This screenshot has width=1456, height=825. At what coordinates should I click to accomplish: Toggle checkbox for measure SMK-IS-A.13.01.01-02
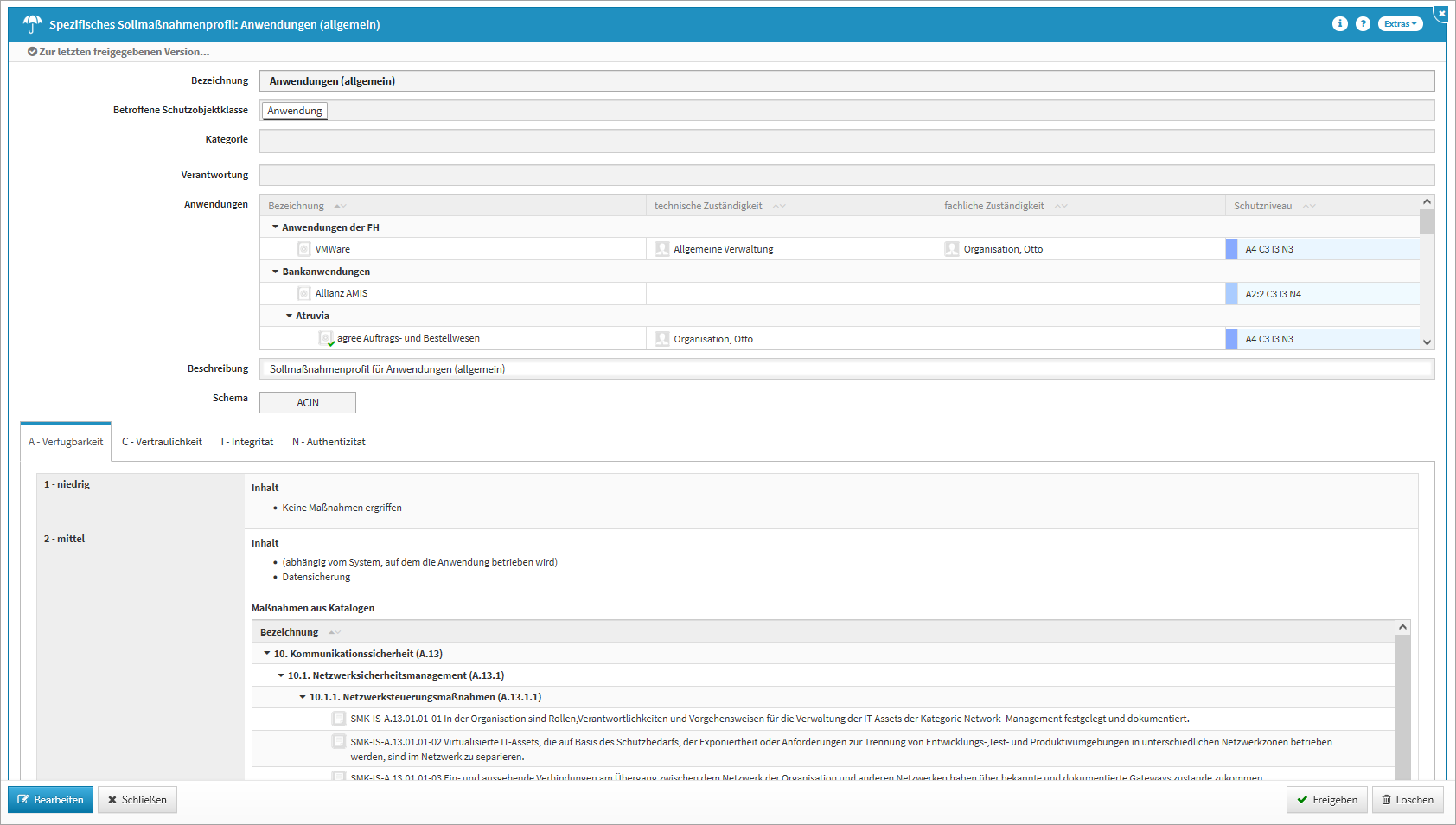(x=339, y=742)
